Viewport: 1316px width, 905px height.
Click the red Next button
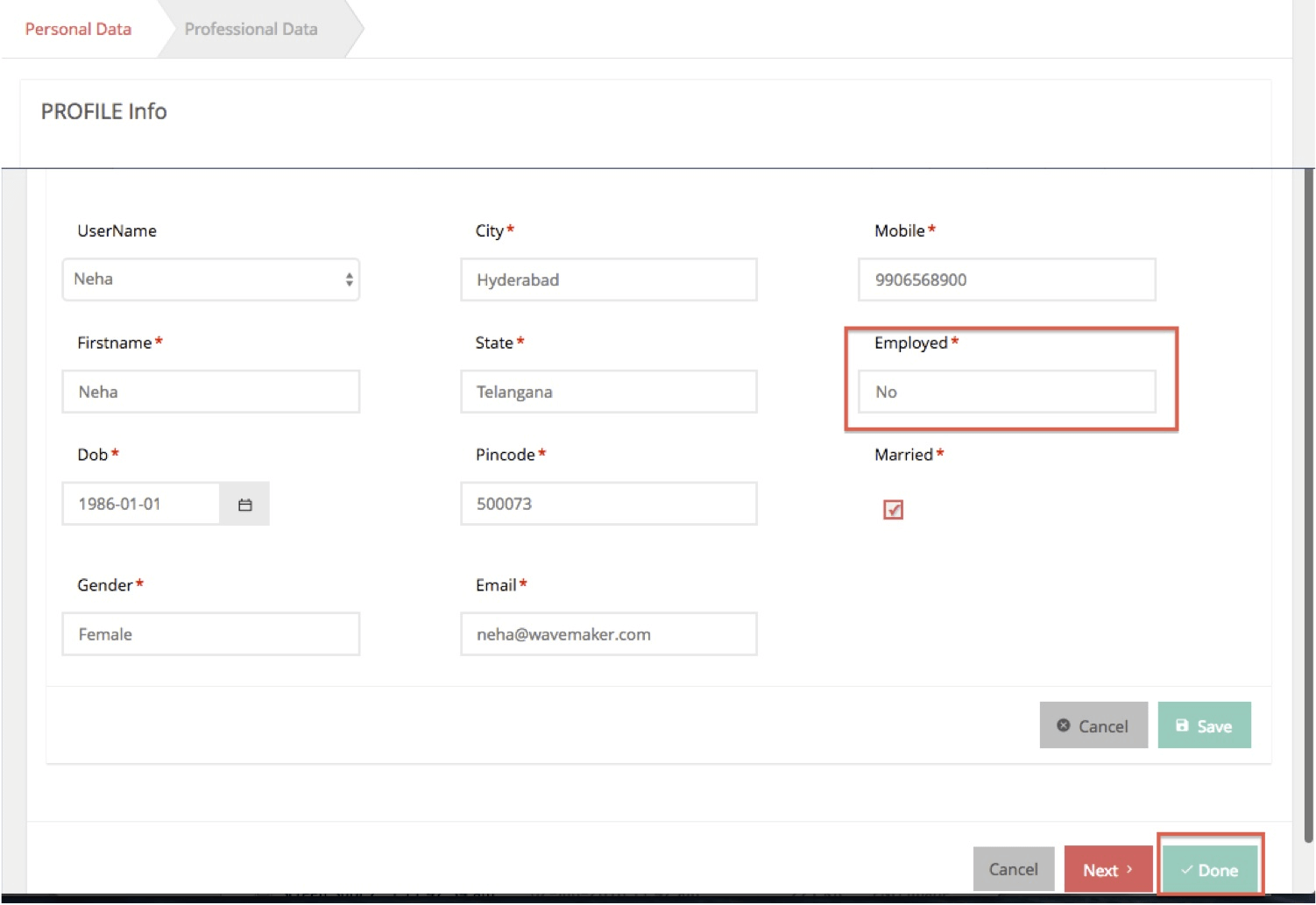tap(1107, 869)
